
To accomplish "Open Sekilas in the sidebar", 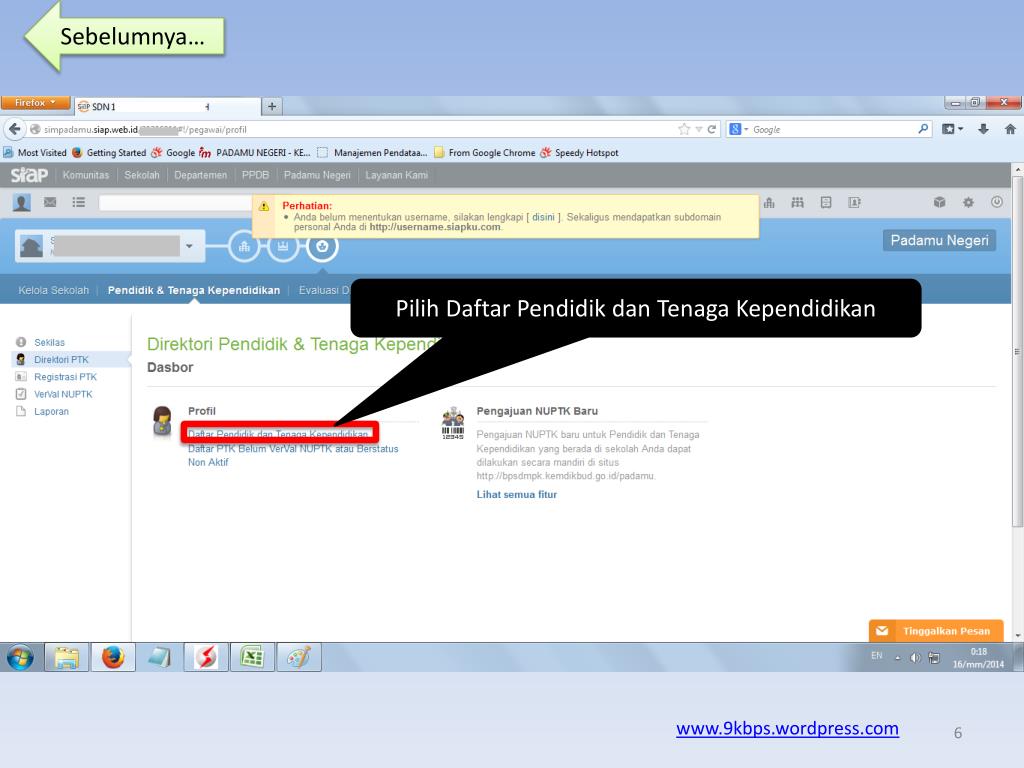I will 50,342.
